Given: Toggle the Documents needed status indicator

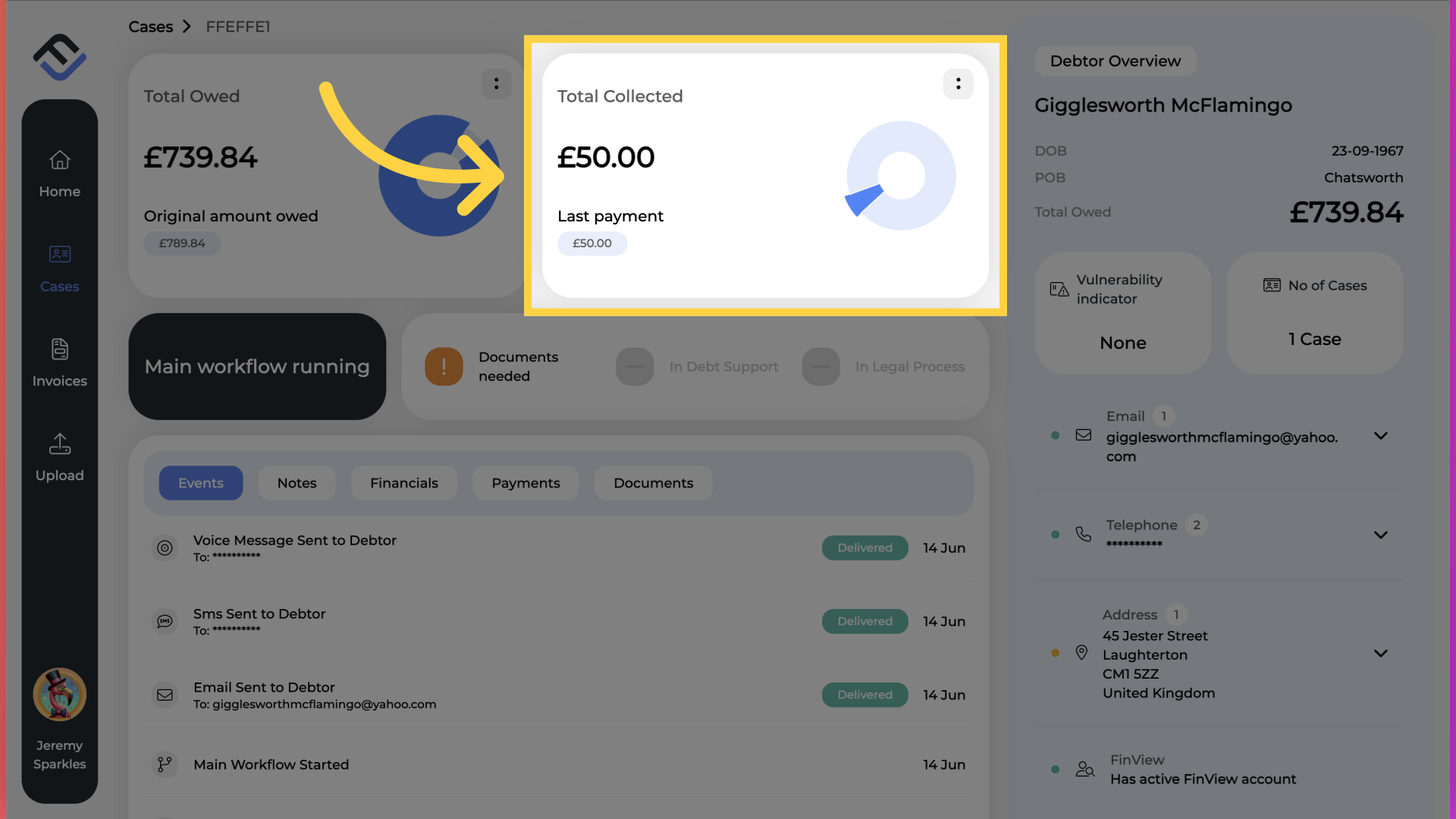Looking at the screenshot, I should click(443, 366).
